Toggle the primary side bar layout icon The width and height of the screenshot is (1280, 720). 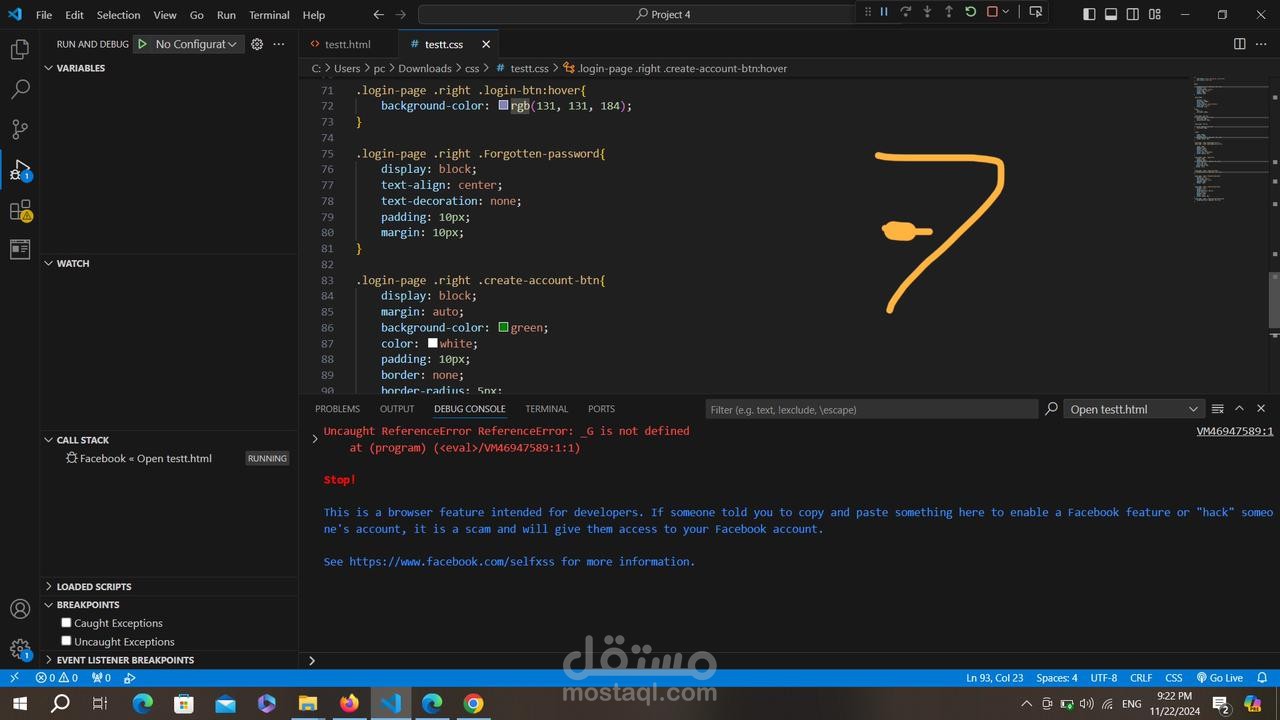pyautogui.click(x=1089, y=14)
